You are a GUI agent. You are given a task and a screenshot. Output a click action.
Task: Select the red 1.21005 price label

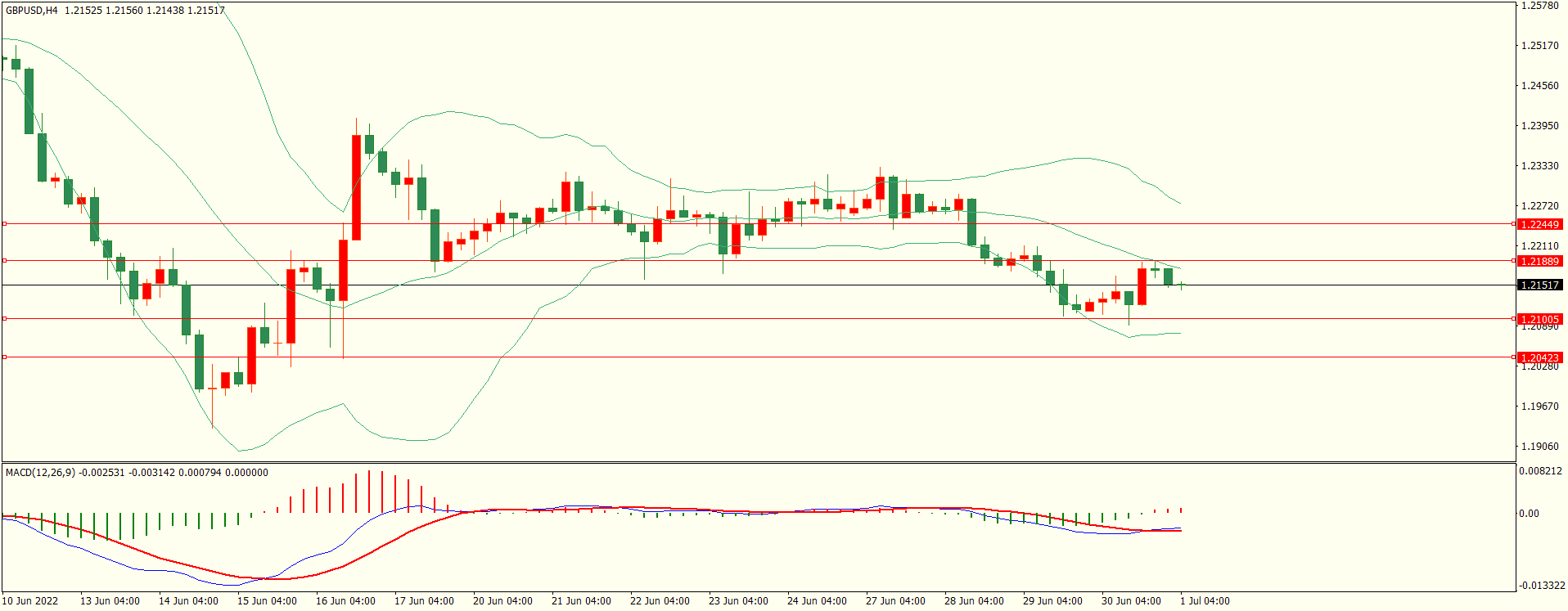point(1539,319)
